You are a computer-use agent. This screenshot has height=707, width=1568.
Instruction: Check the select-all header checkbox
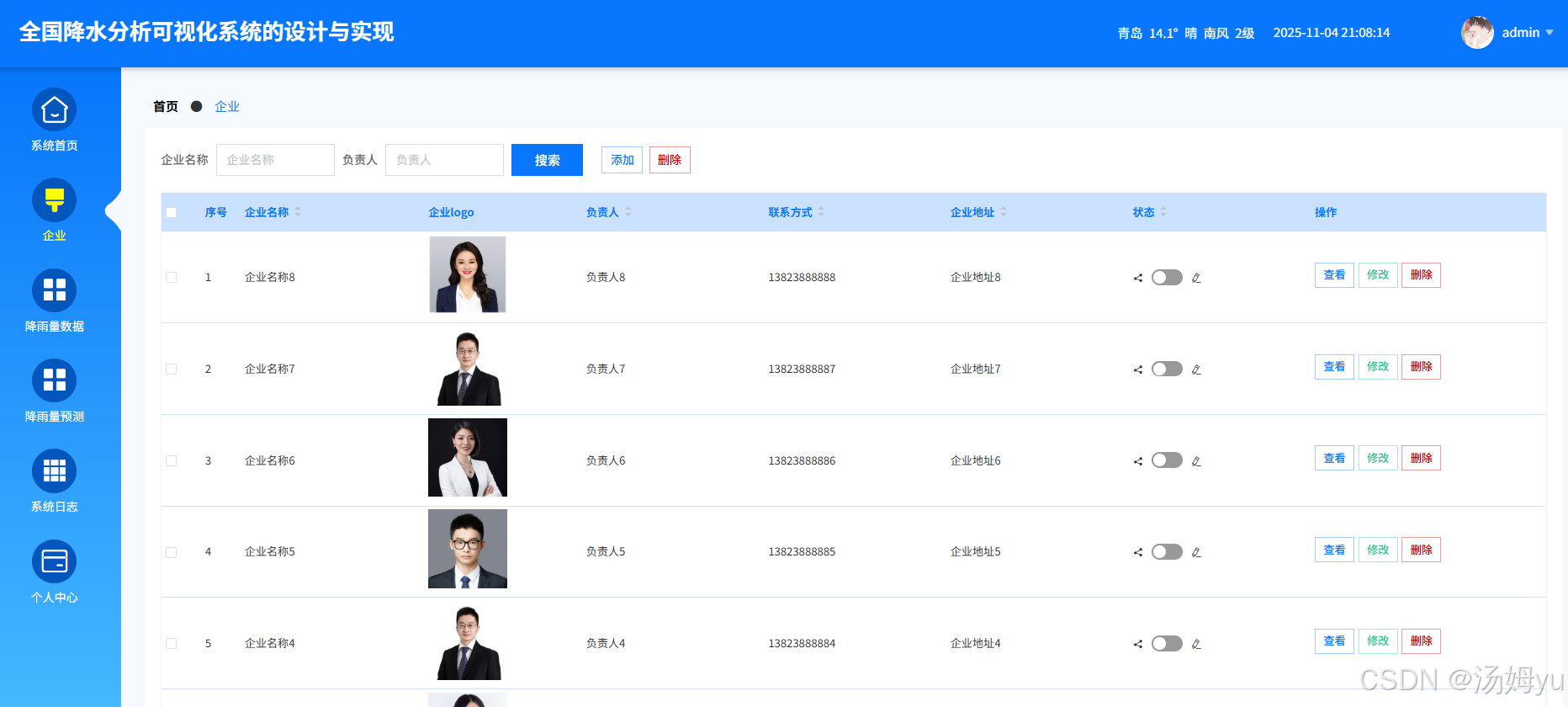(172, 213)
